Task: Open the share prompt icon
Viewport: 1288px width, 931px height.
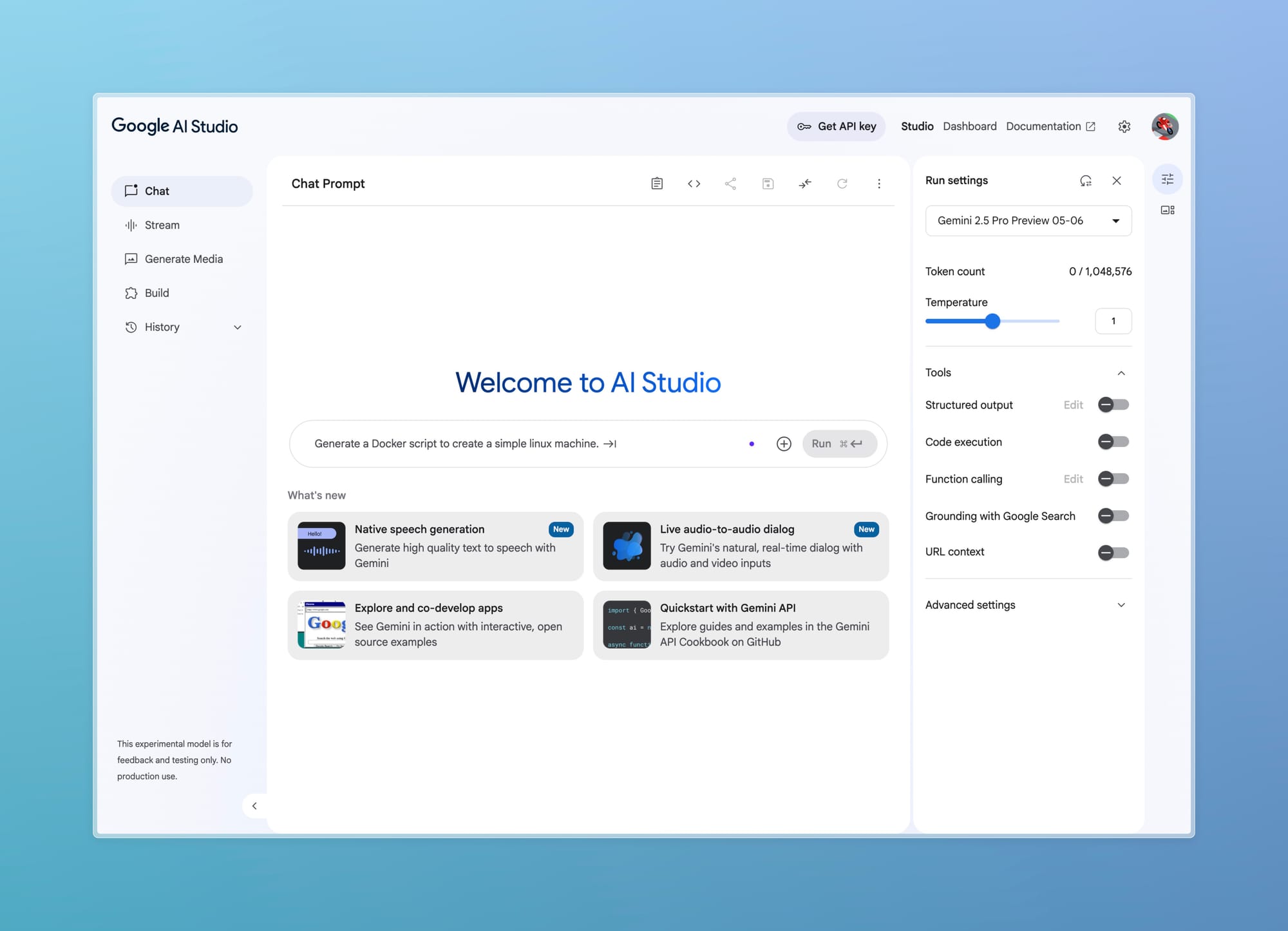Action: 731,184
